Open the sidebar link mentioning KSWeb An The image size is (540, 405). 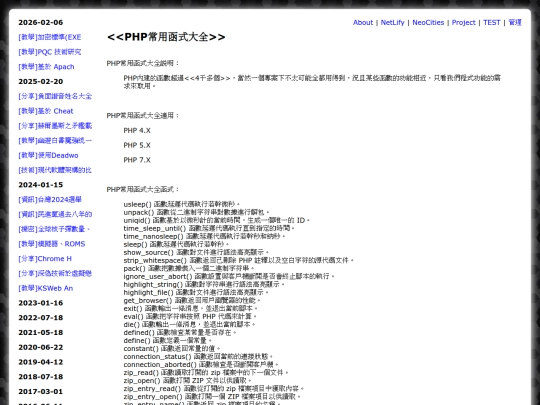click(x=45, y=289)
